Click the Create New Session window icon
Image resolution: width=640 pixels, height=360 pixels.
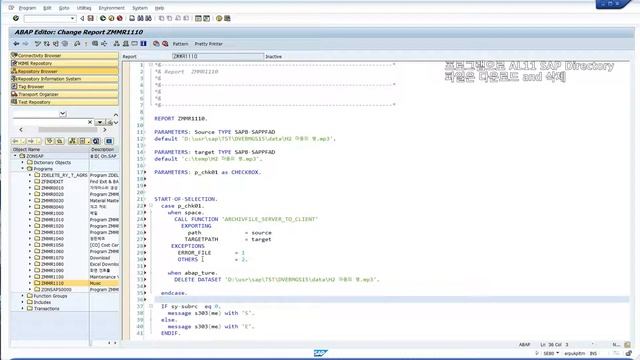click(198, 18)
